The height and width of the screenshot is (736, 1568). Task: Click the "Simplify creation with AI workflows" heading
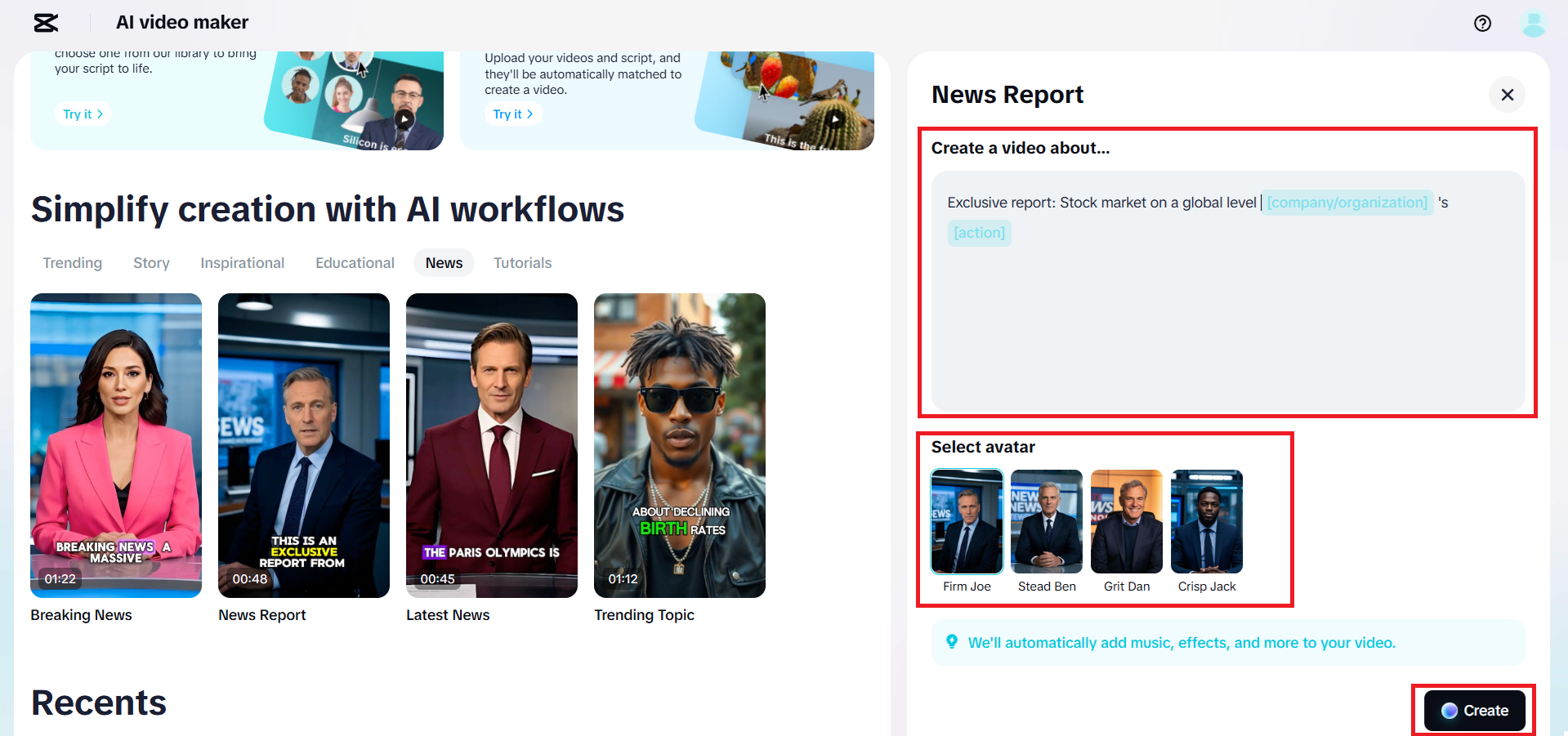click(x=328, y=210)
